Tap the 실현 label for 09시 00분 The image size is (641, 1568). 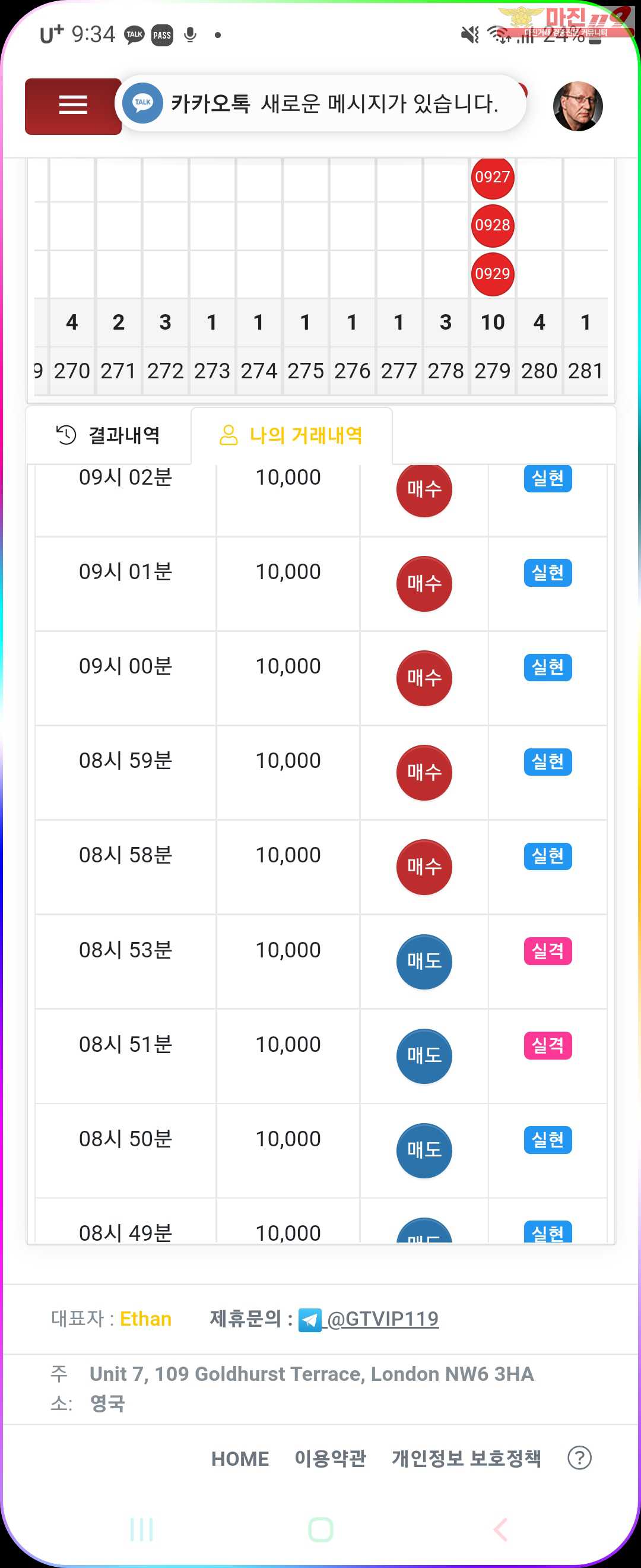(x=547, y=667)
